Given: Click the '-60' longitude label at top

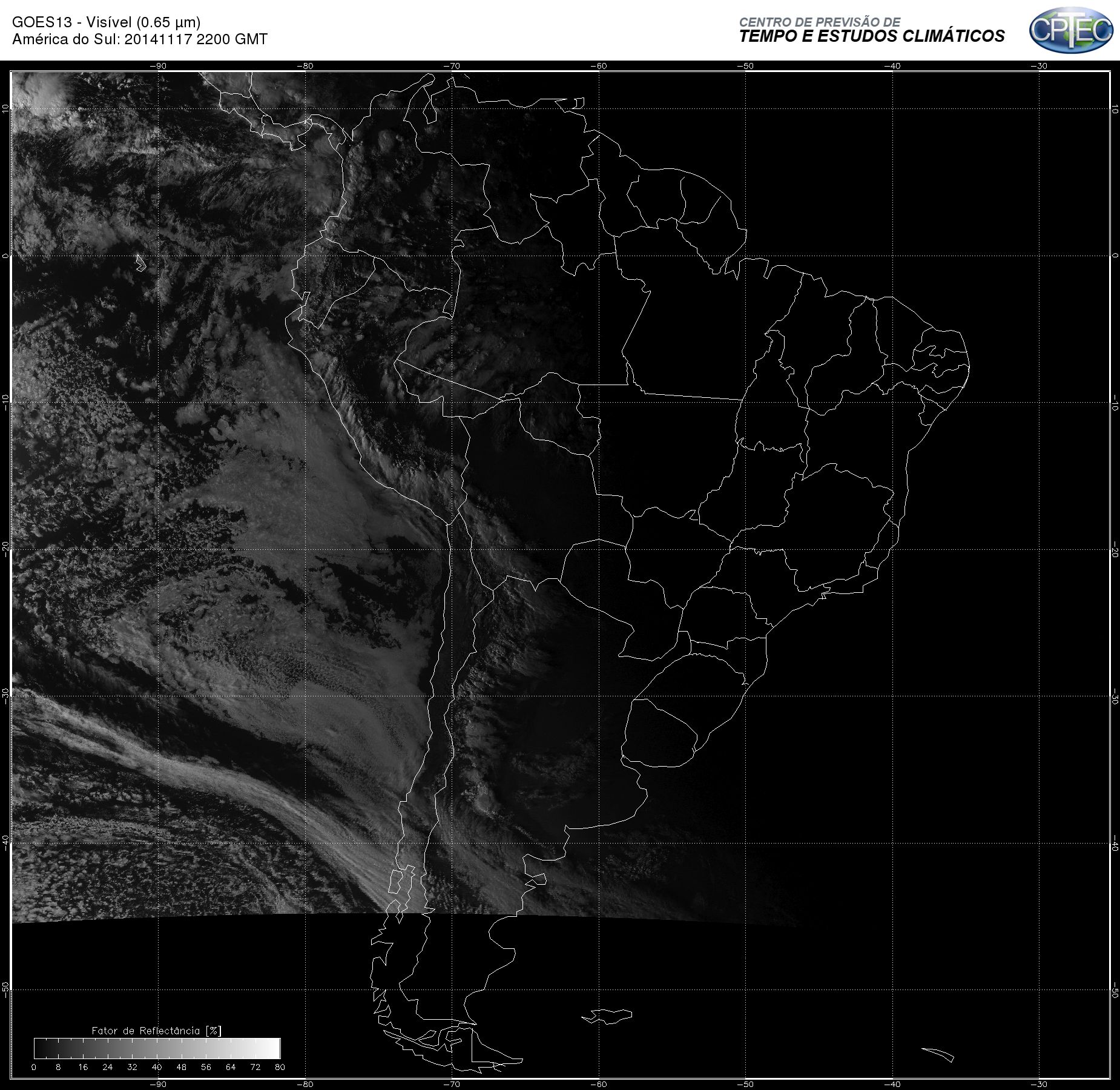Looking at the screenshot, I should point(598,66).
